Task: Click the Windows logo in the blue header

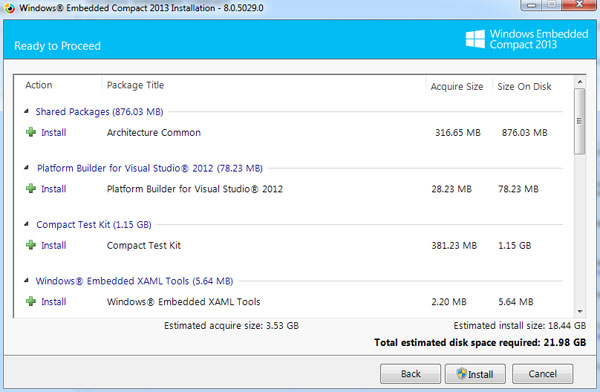Action: click(x=475, y=39)
